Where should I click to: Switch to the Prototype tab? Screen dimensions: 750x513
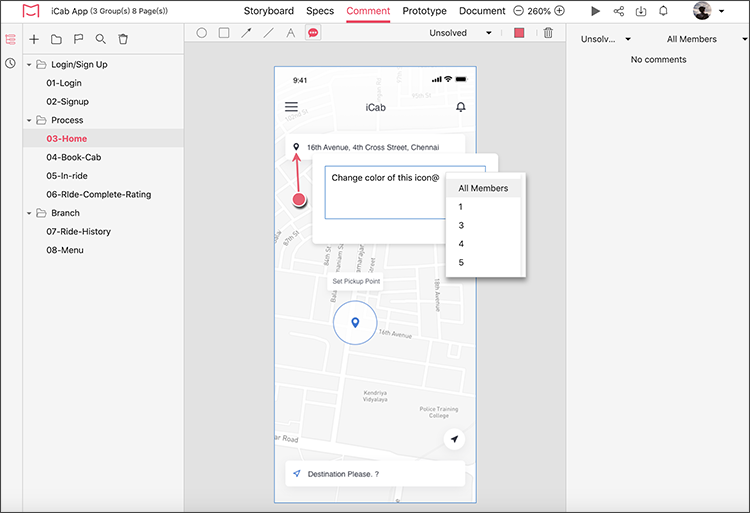pos(424,11)
